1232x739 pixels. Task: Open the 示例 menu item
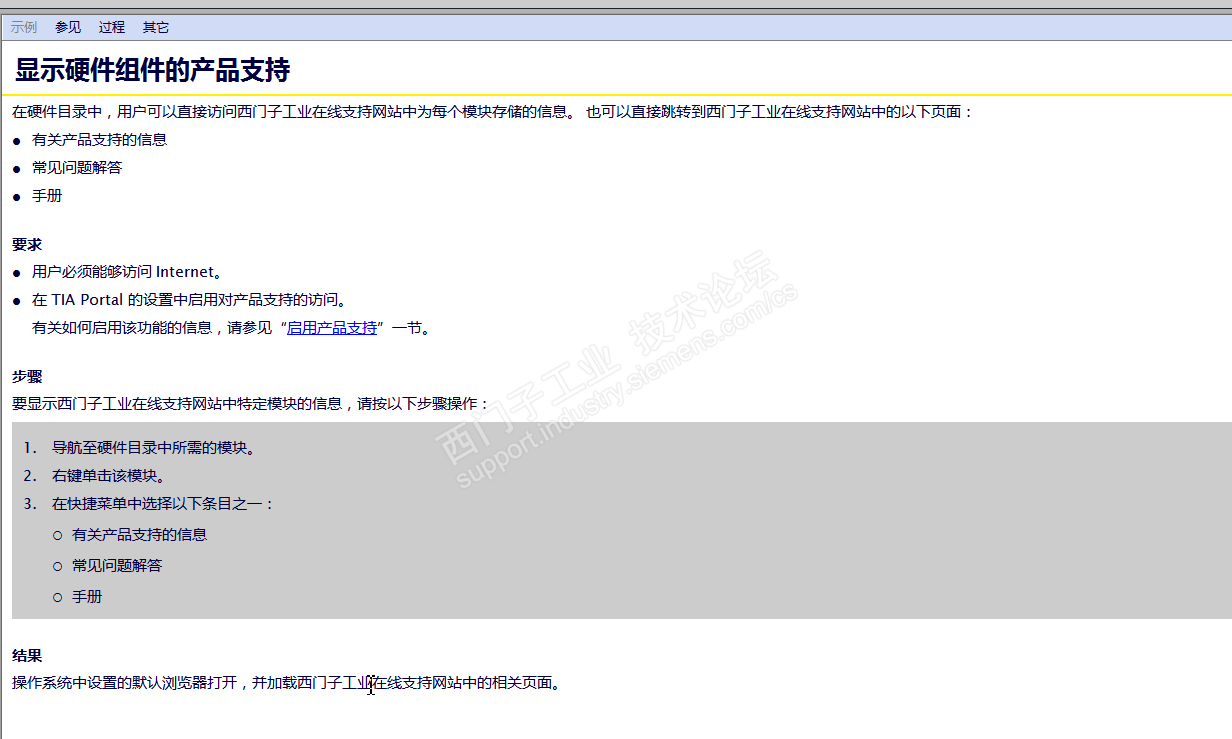(24, 28)
